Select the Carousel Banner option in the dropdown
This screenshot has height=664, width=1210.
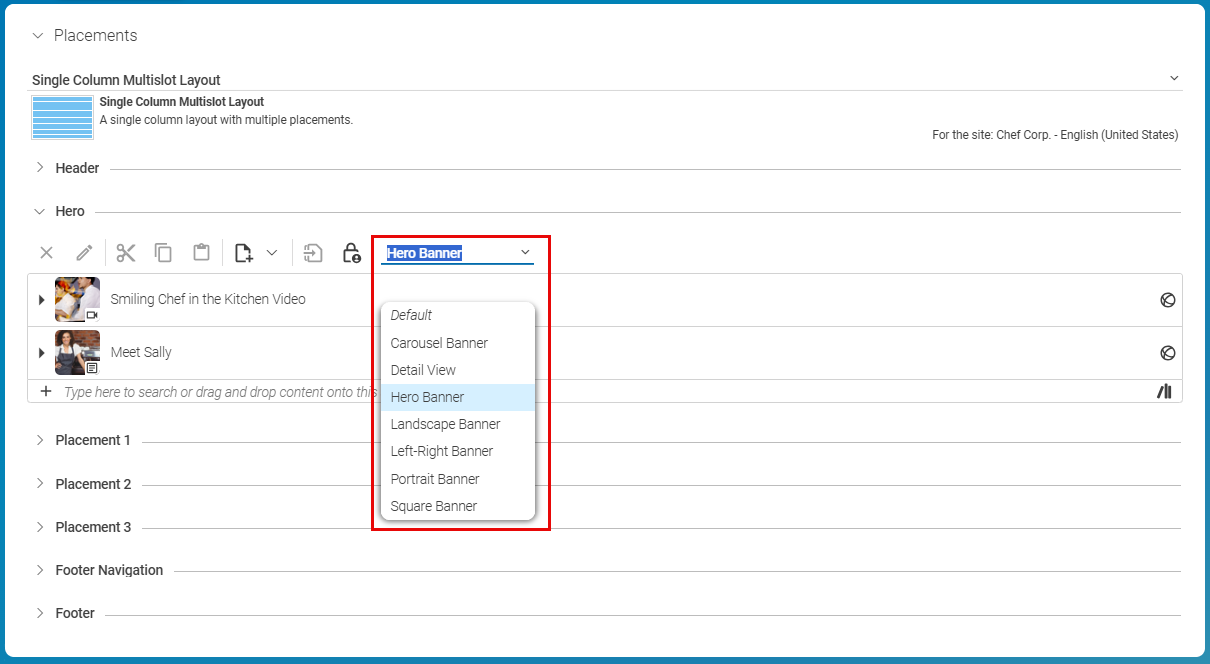tap(439, 342)
